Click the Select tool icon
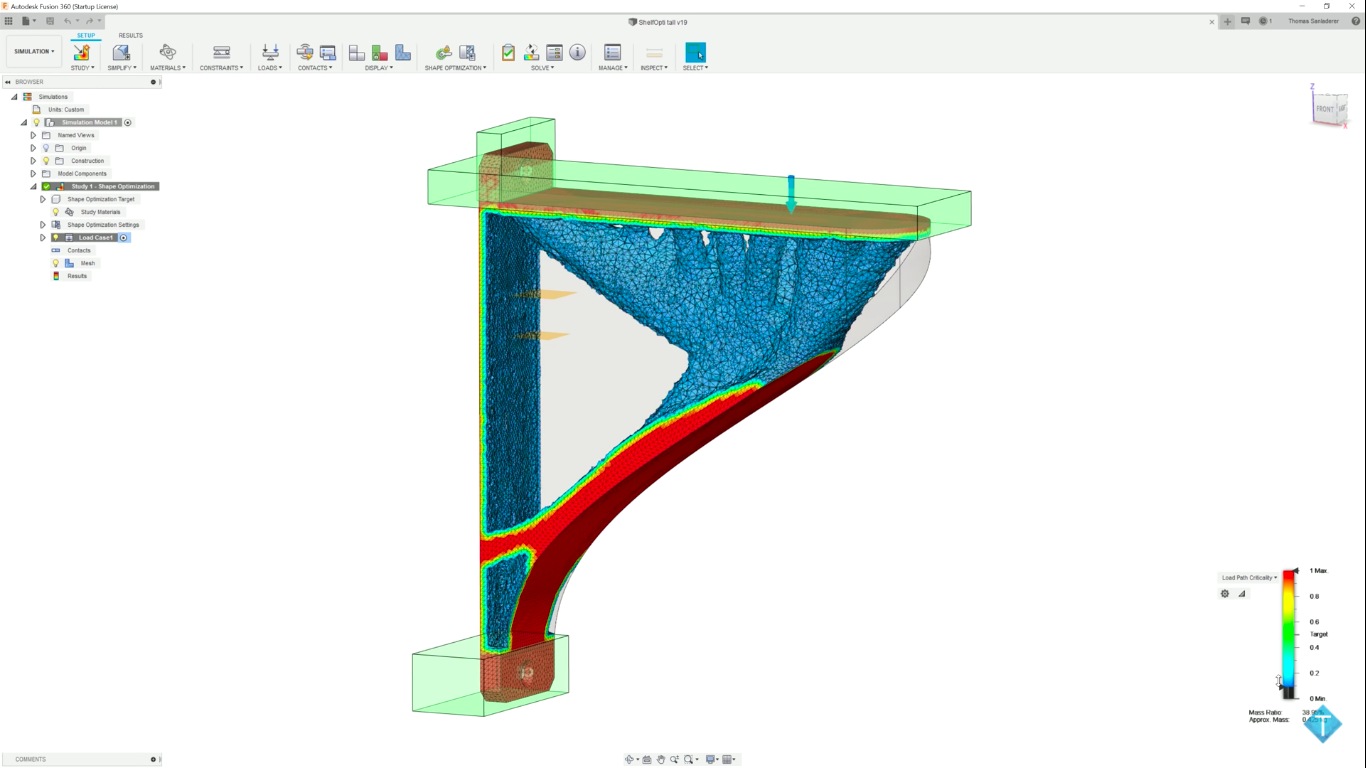The width and height of the screenshot is (1366, 768). [695, 52]
